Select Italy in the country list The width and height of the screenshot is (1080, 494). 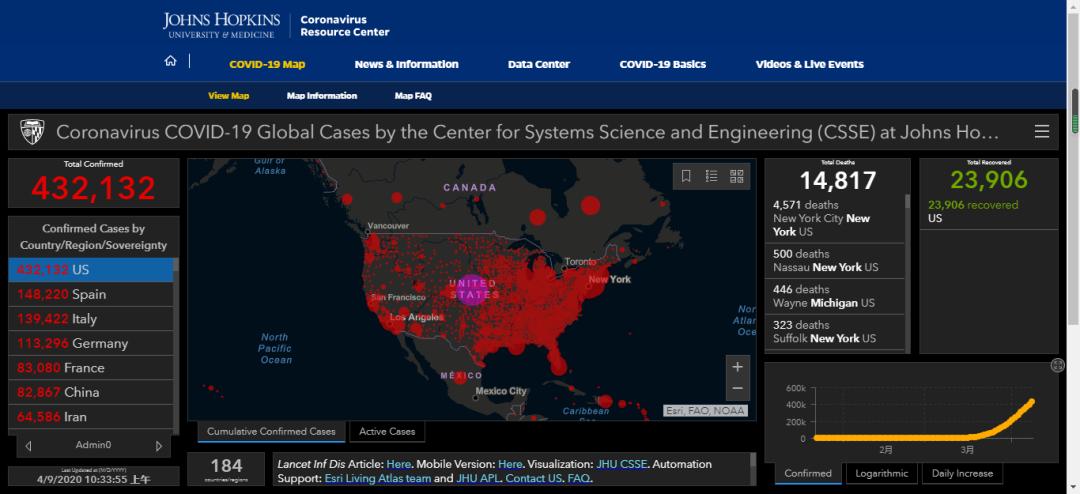pyautogui.click(x=90, y=319)
